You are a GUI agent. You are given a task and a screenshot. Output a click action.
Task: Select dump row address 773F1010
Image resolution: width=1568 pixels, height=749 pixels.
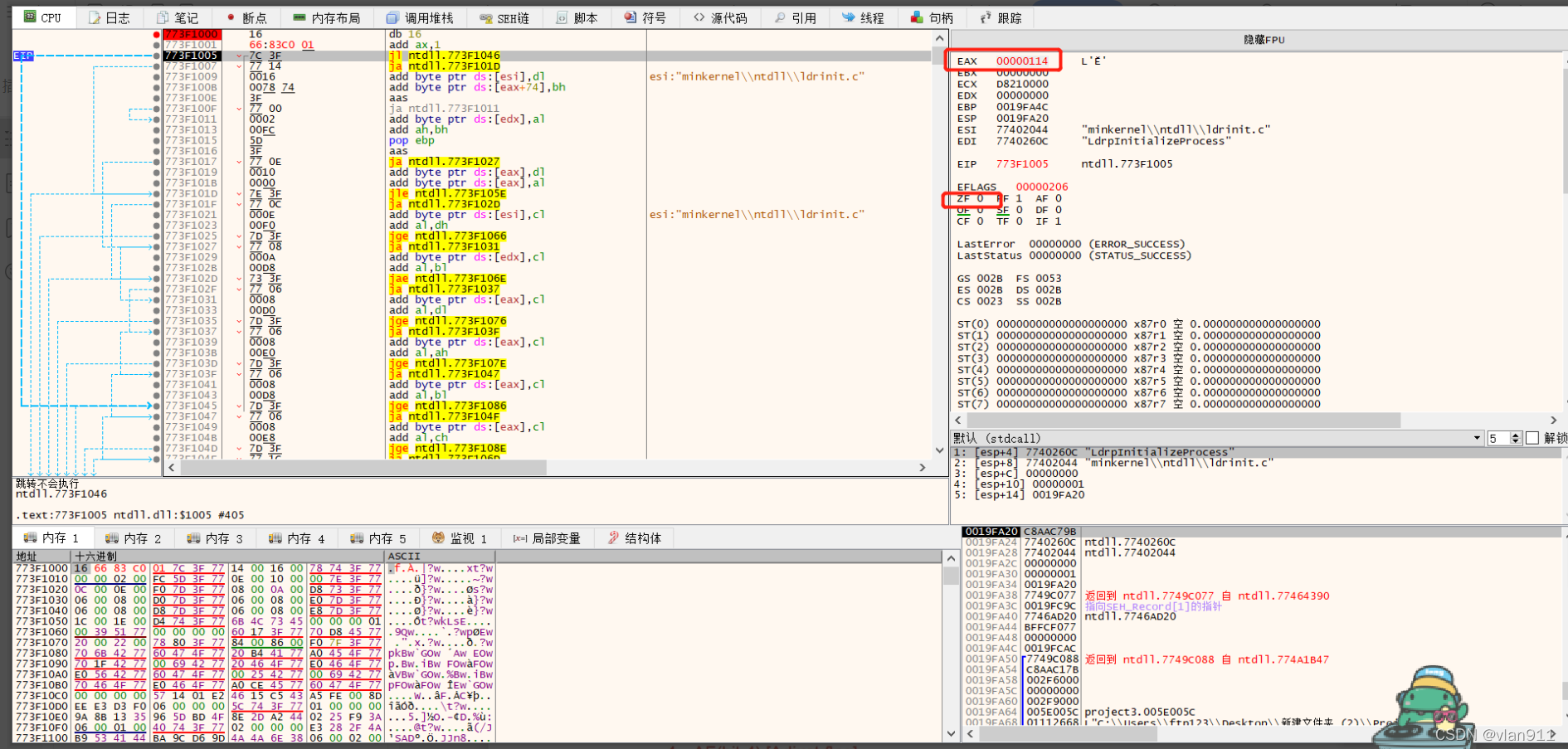[41, 579]
